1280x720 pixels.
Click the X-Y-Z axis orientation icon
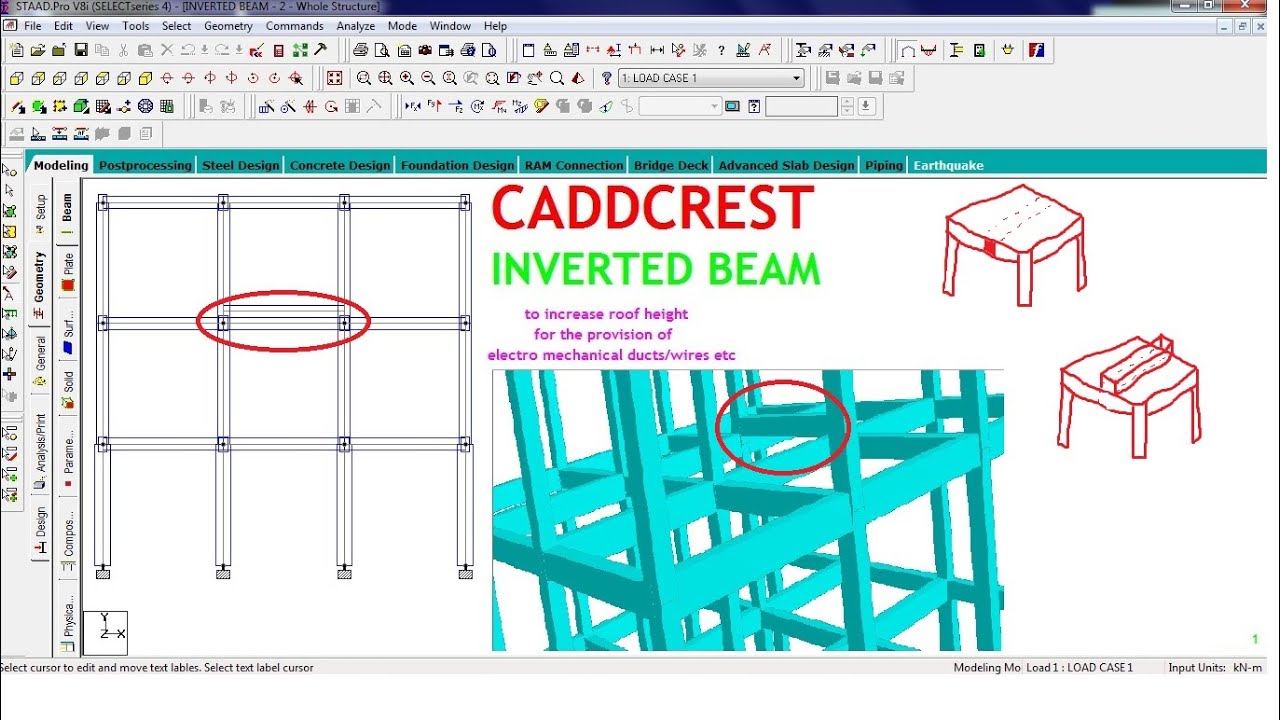click(106, 631)
